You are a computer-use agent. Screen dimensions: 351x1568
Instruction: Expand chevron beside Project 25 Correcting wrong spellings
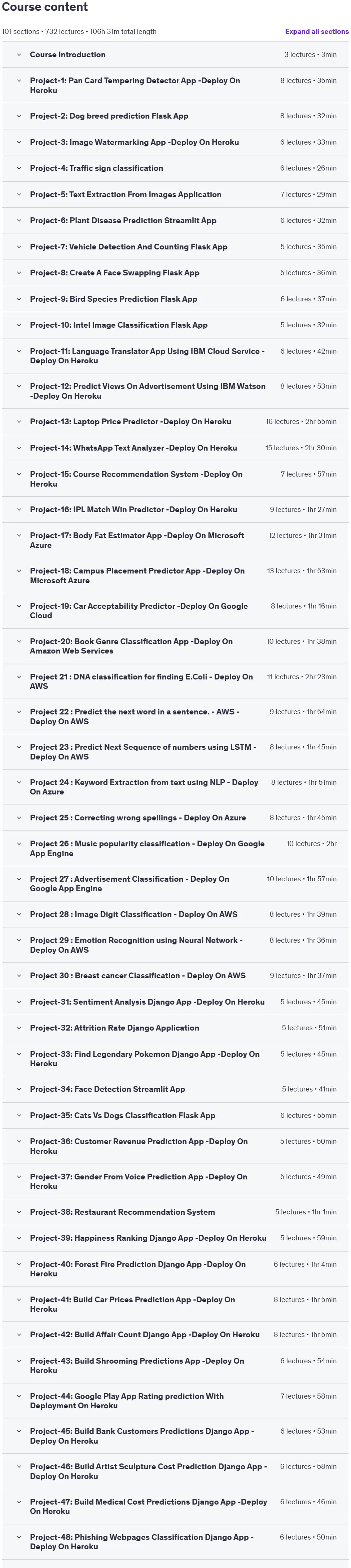tap(19, 818)
